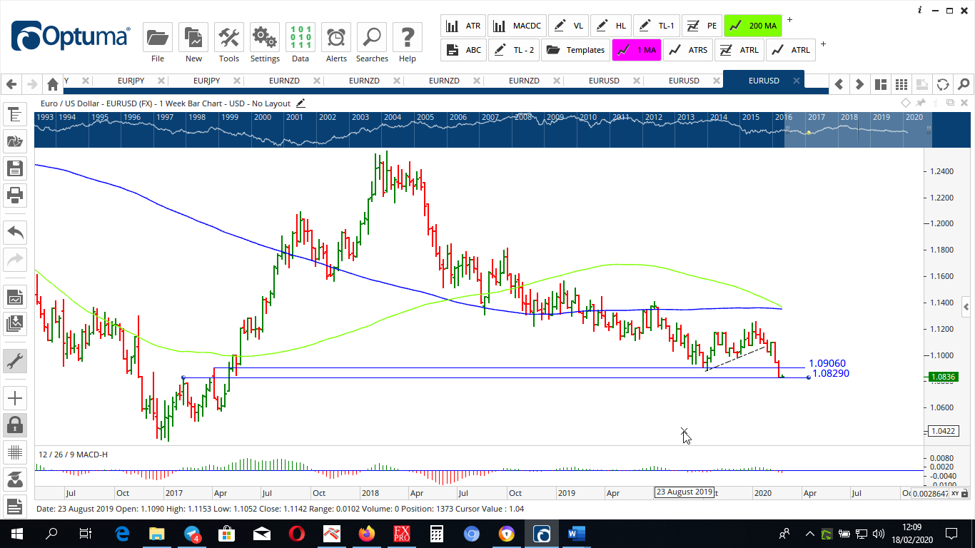The width and height of the screenshot is (975, 548).
Task: Open the File menu
Action: click(157, 43)
